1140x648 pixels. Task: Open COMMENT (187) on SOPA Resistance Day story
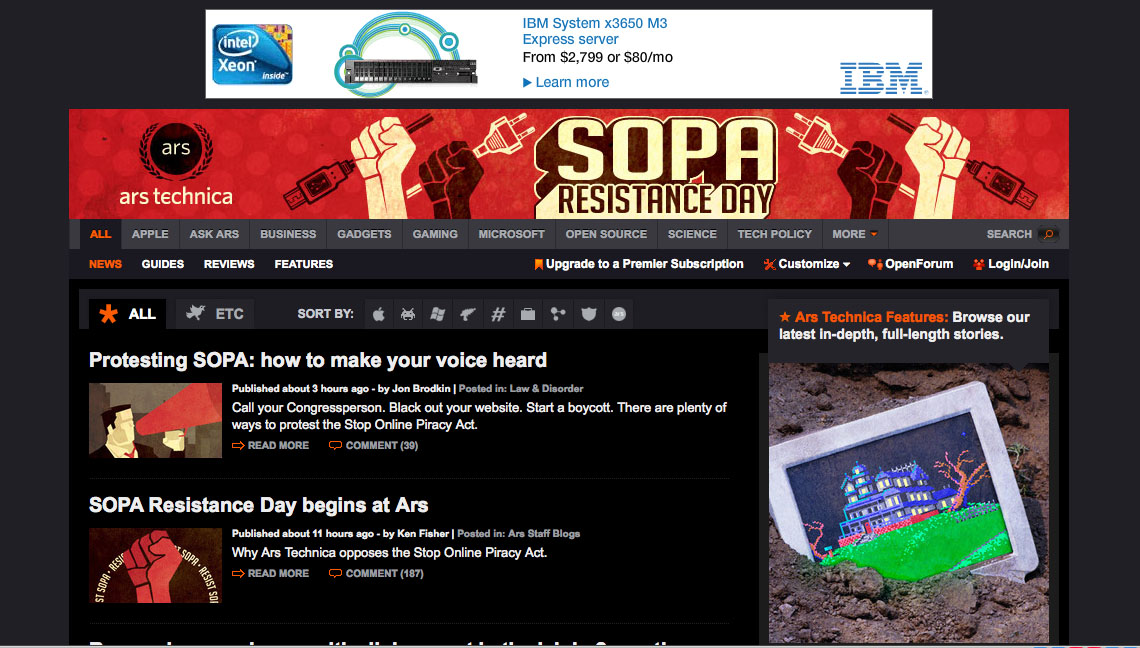tap(385, 573)
